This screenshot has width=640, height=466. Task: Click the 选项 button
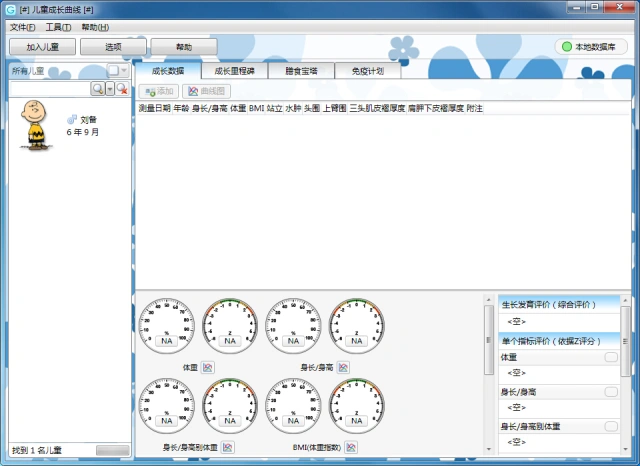(113, 46)
